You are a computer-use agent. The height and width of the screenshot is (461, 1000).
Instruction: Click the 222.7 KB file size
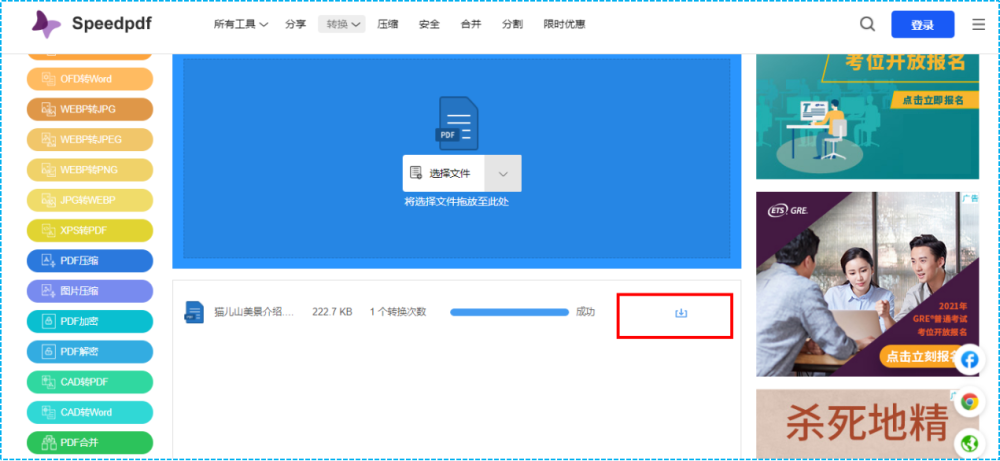click(332, 312)
